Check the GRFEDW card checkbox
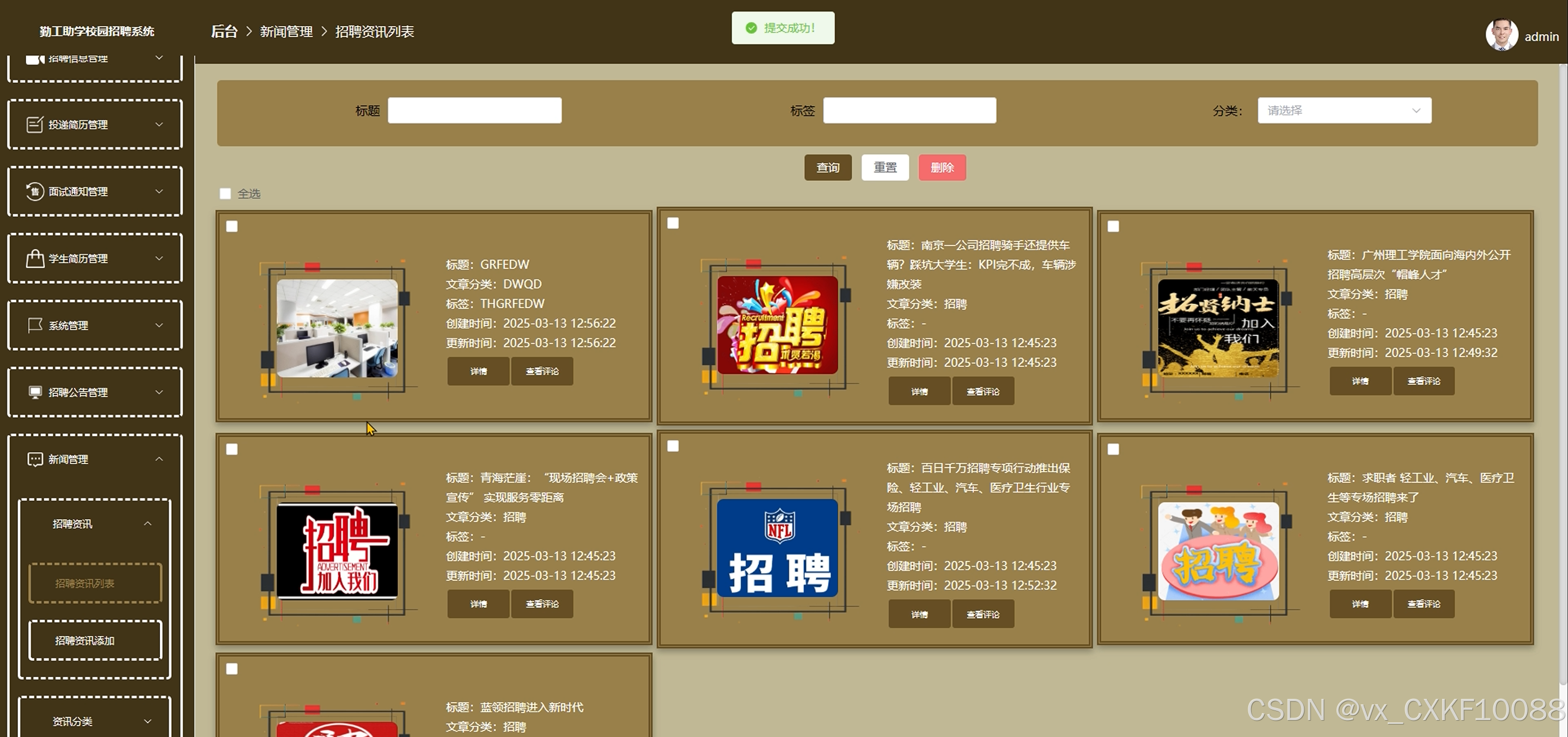The width and height of the screenshot is (1568, 737). (232, 226)
